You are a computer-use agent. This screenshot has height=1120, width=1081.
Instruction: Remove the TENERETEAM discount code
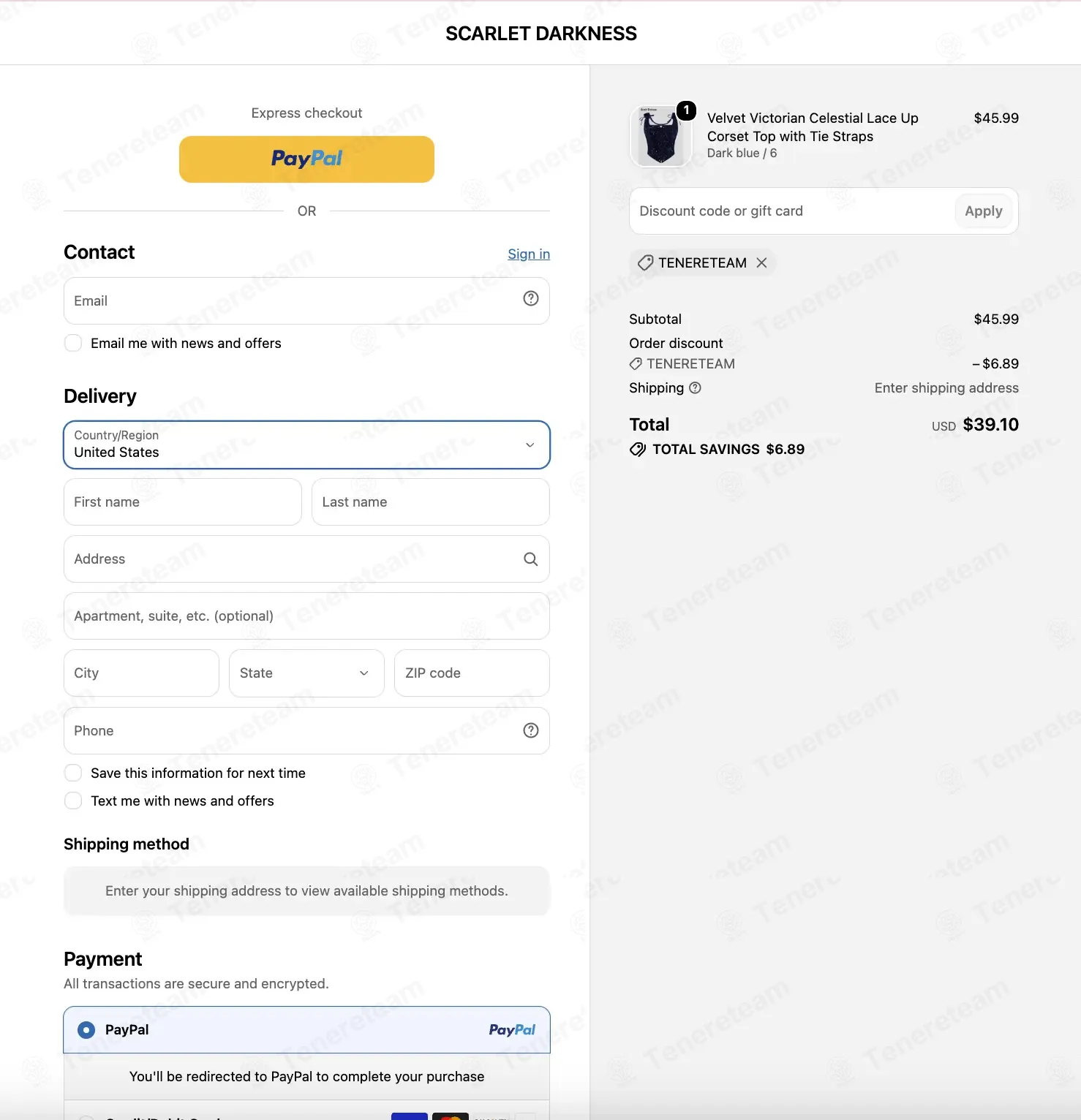[761, 262]
